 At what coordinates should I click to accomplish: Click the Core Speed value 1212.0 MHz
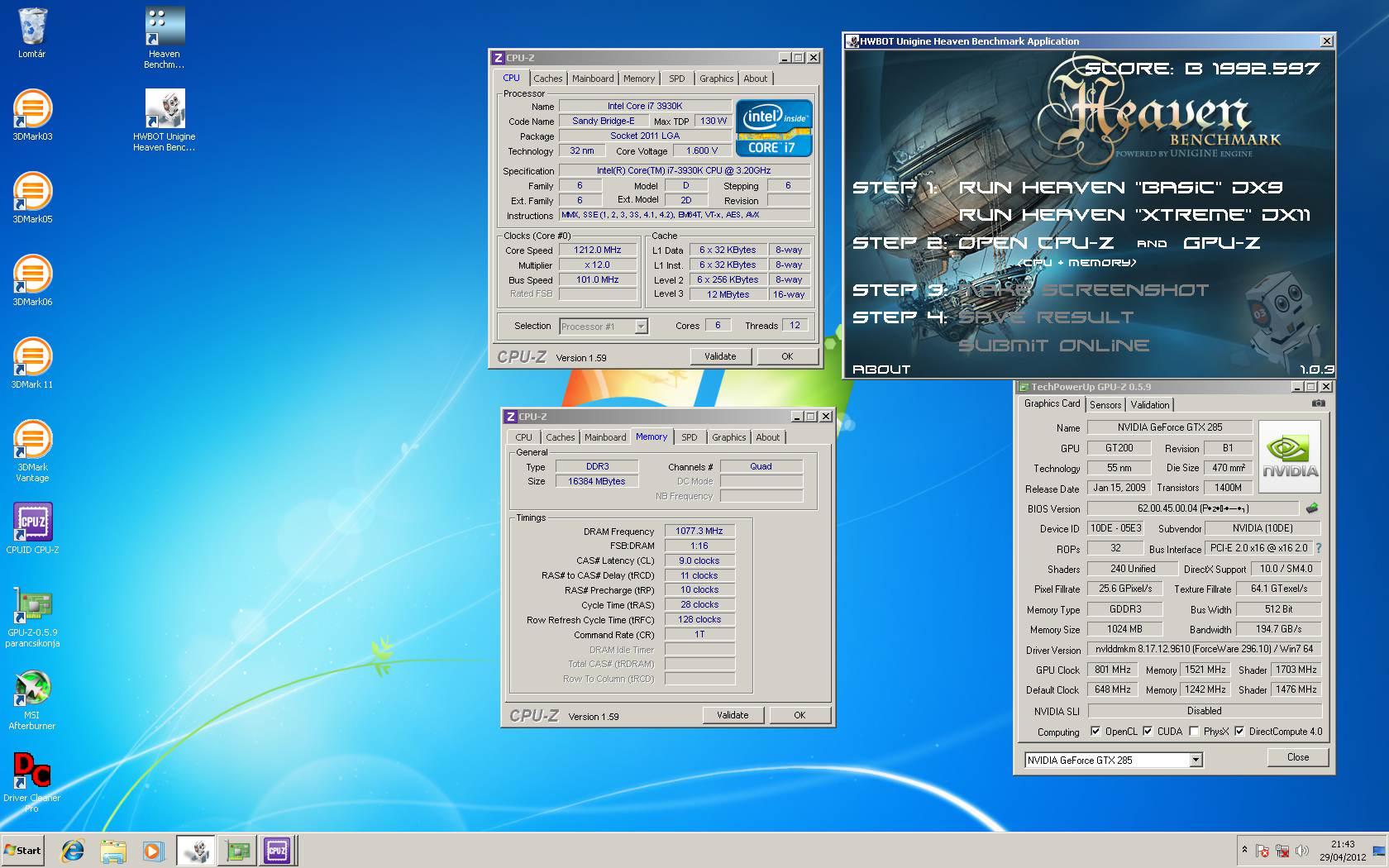tap(598, 250)
